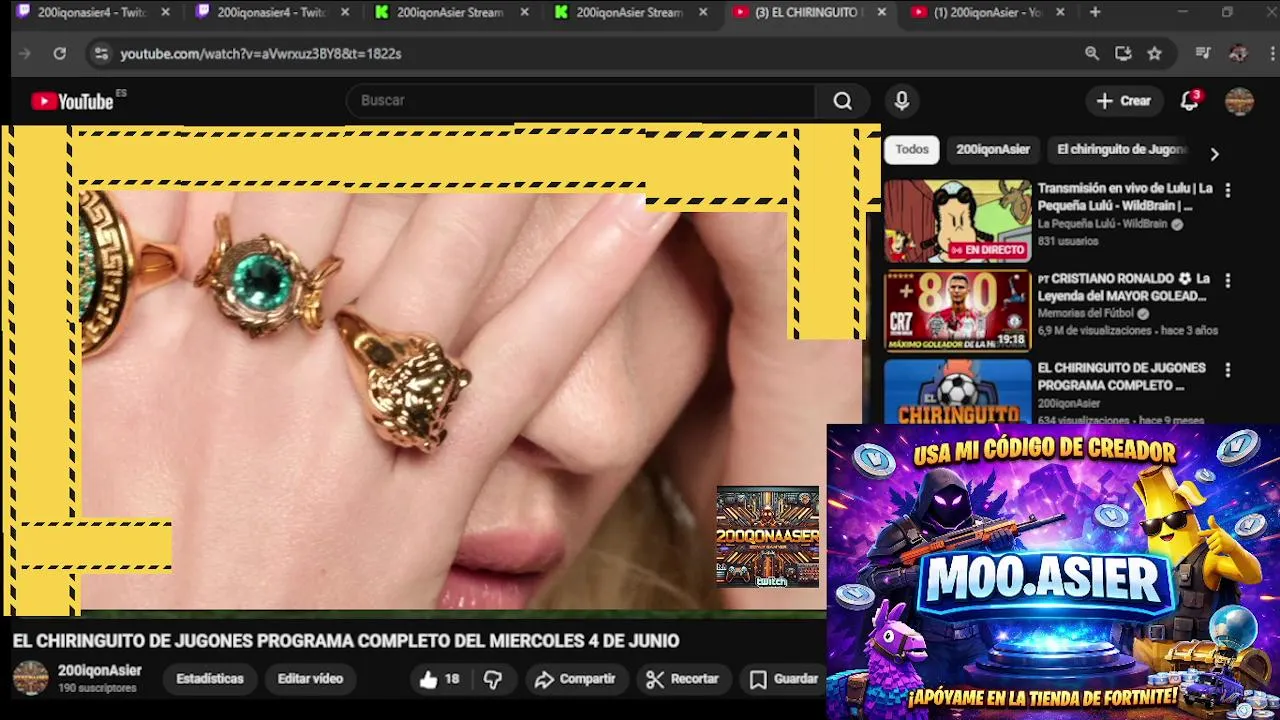Open El Chiringuito suggested video thumbnail

point(957,391)
